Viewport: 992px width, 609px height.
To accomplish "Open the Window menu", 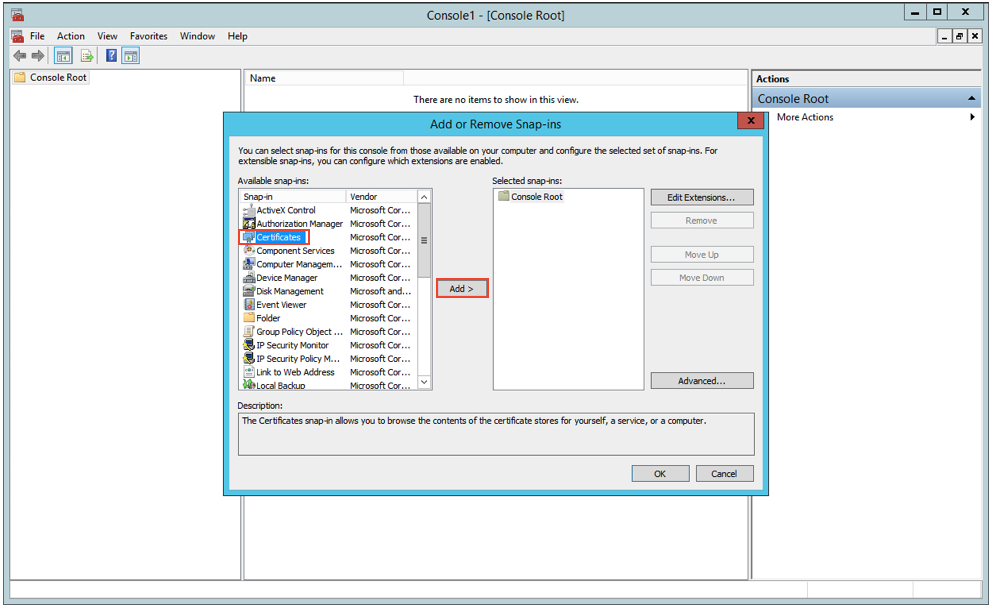I will tap(197, 36).
